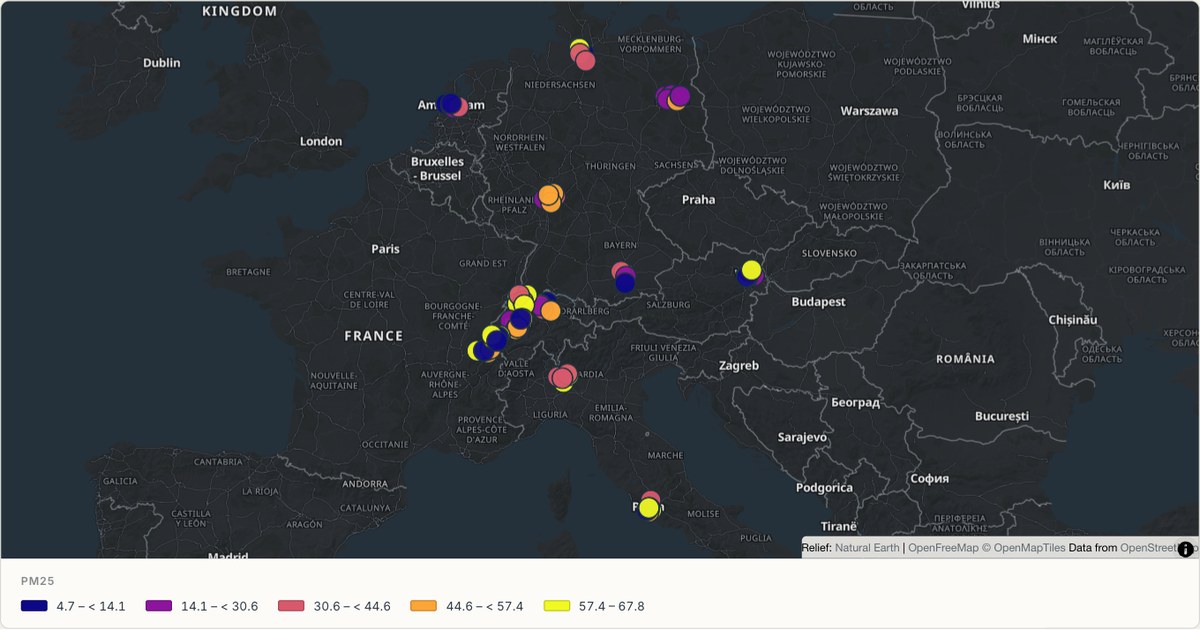Screen dimensions: 1200x630
Task: Click the Bruxelles - Brussel label
Action: (x=437, y=168)
